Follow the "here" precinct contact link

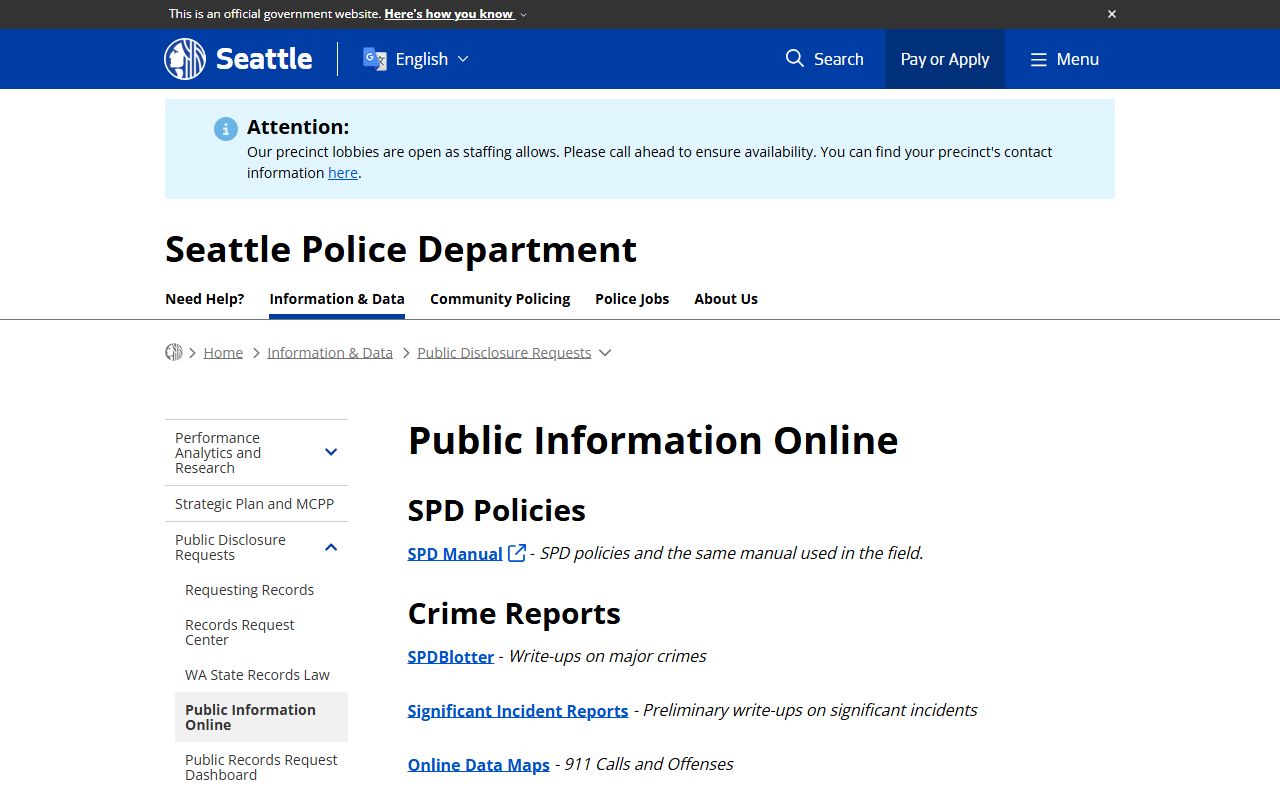tap(343, 172)
